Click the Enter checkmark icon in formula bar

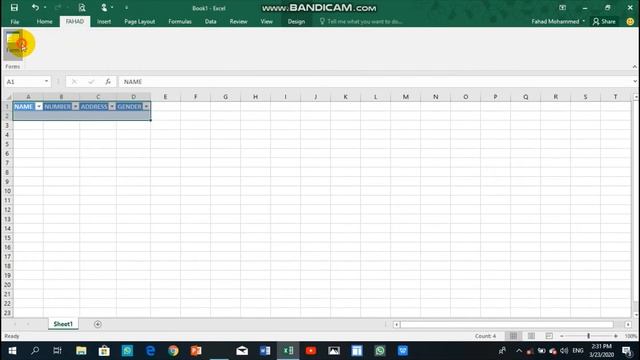91,82
